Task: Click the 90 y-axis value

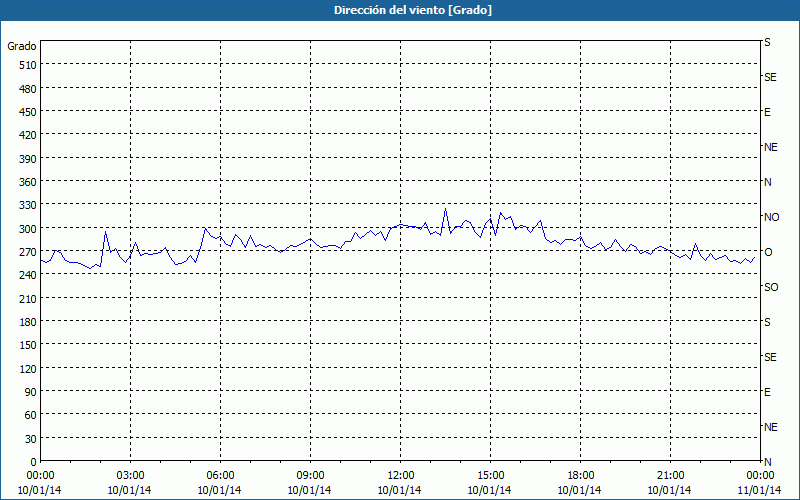Action: (x=31, y=392)
